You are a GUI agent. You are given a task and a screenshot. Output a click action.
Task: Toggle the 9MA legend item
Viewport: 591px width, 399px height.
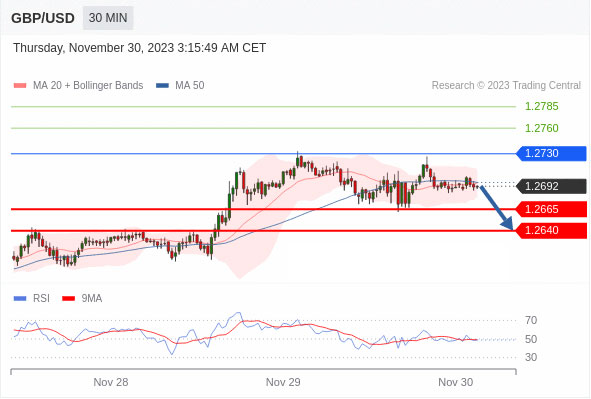click(x=82, y=298)
